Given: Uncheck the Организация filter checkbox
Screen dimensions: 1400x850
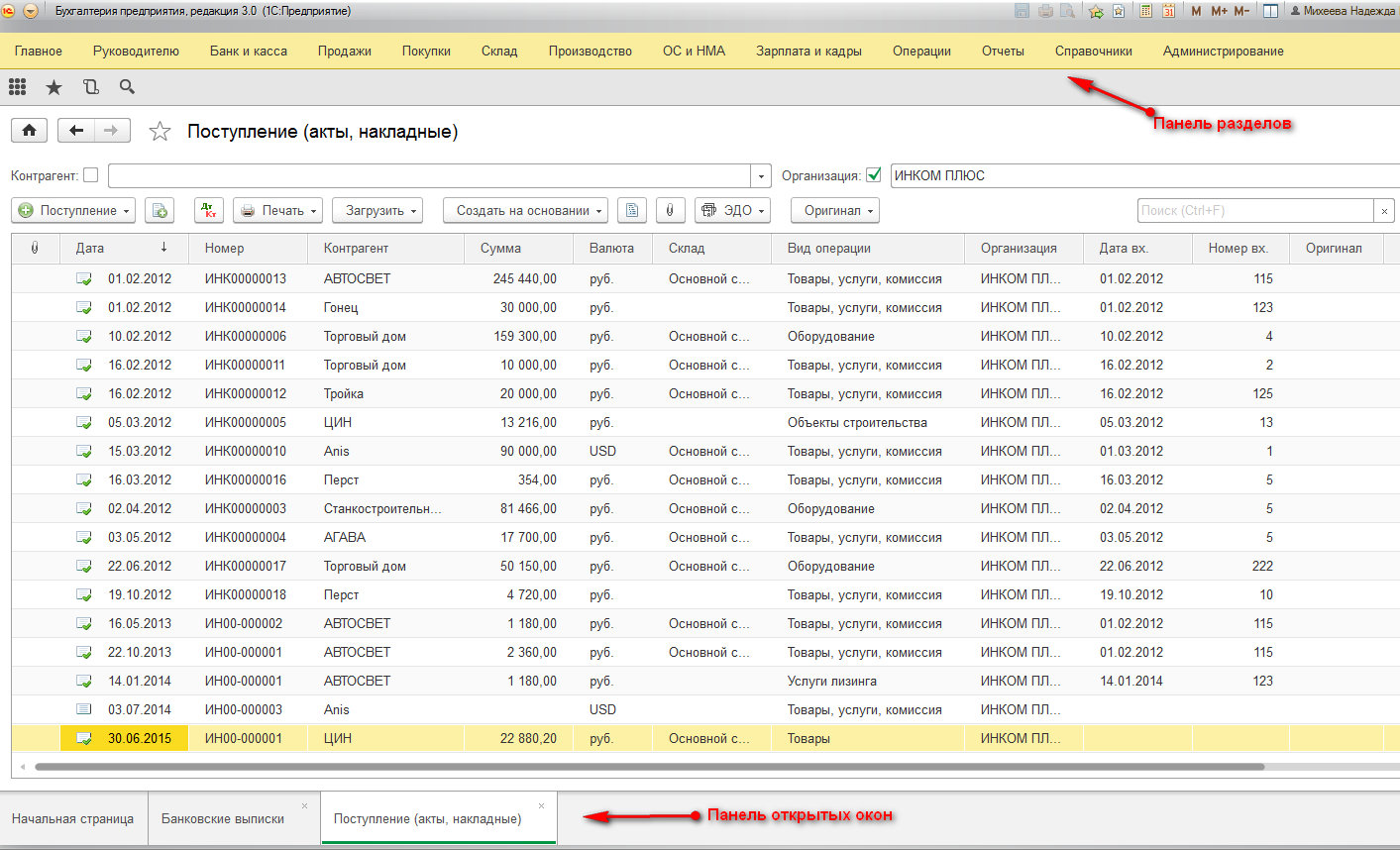Looking at the screenshot, I should (874, 175).
